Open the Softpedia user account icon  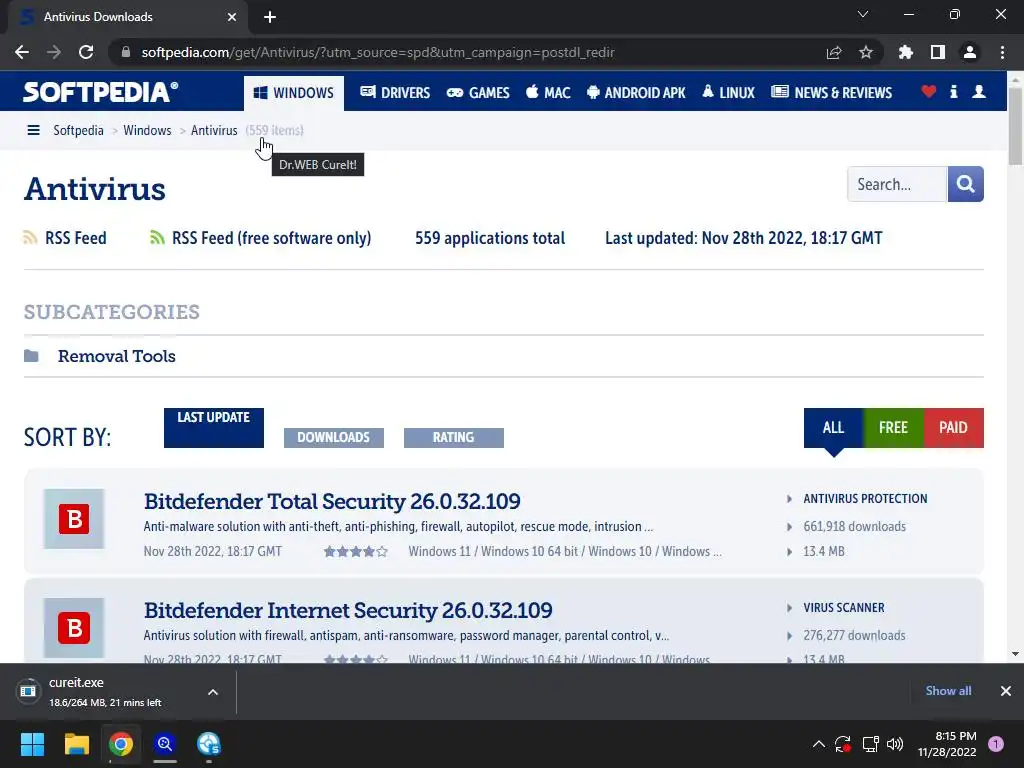coord(979,91)
